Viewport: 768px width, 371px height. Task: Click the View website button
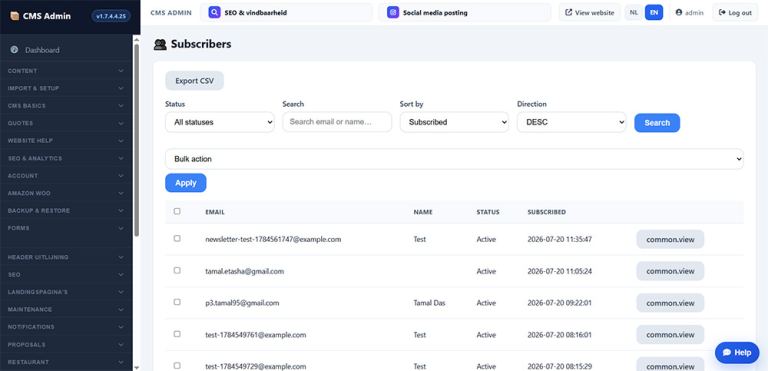click(x=589, y=13)
